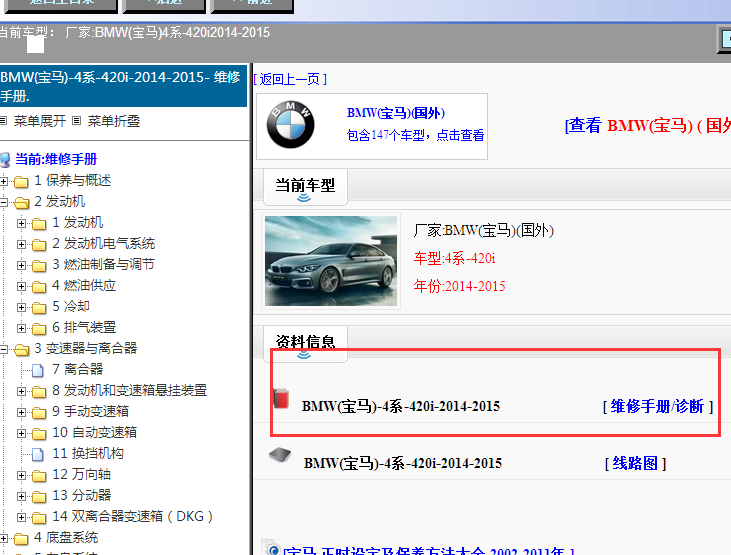Select tree item 8 发动机和变速箱悬挂装置
Image resolution: width=731 pixels, height=555 pixels.
tap(129, 390)
